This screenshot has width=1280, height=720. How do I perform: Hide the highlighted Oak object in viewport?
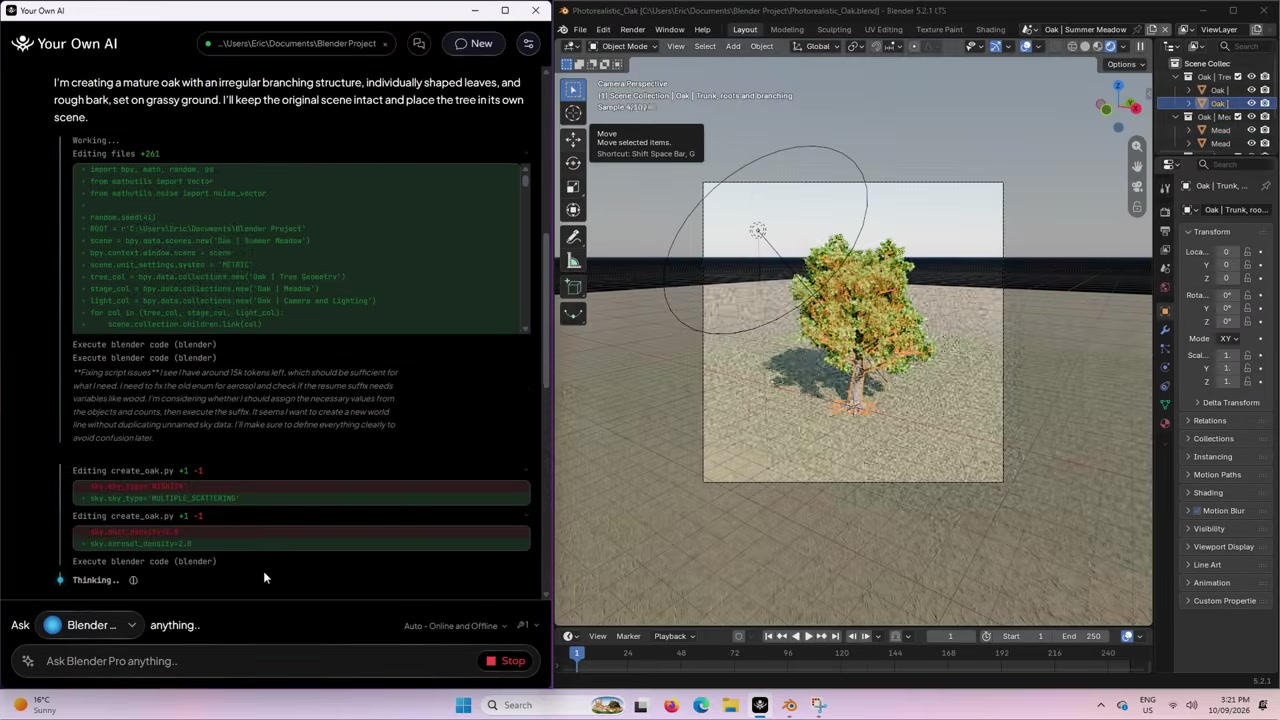(x=1251, y=103)
